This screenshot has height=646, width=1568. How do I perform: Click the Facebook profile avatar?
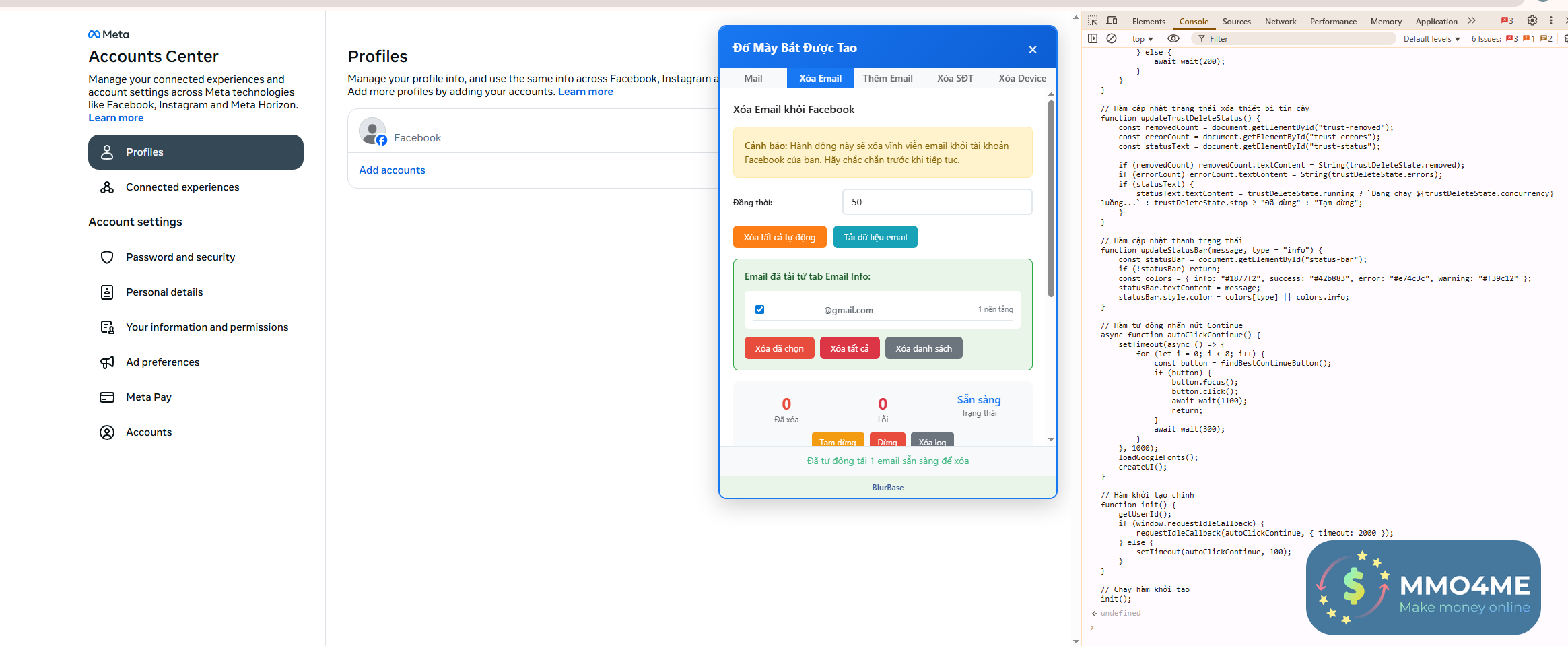pyautogui.click(x=373, y=131)
